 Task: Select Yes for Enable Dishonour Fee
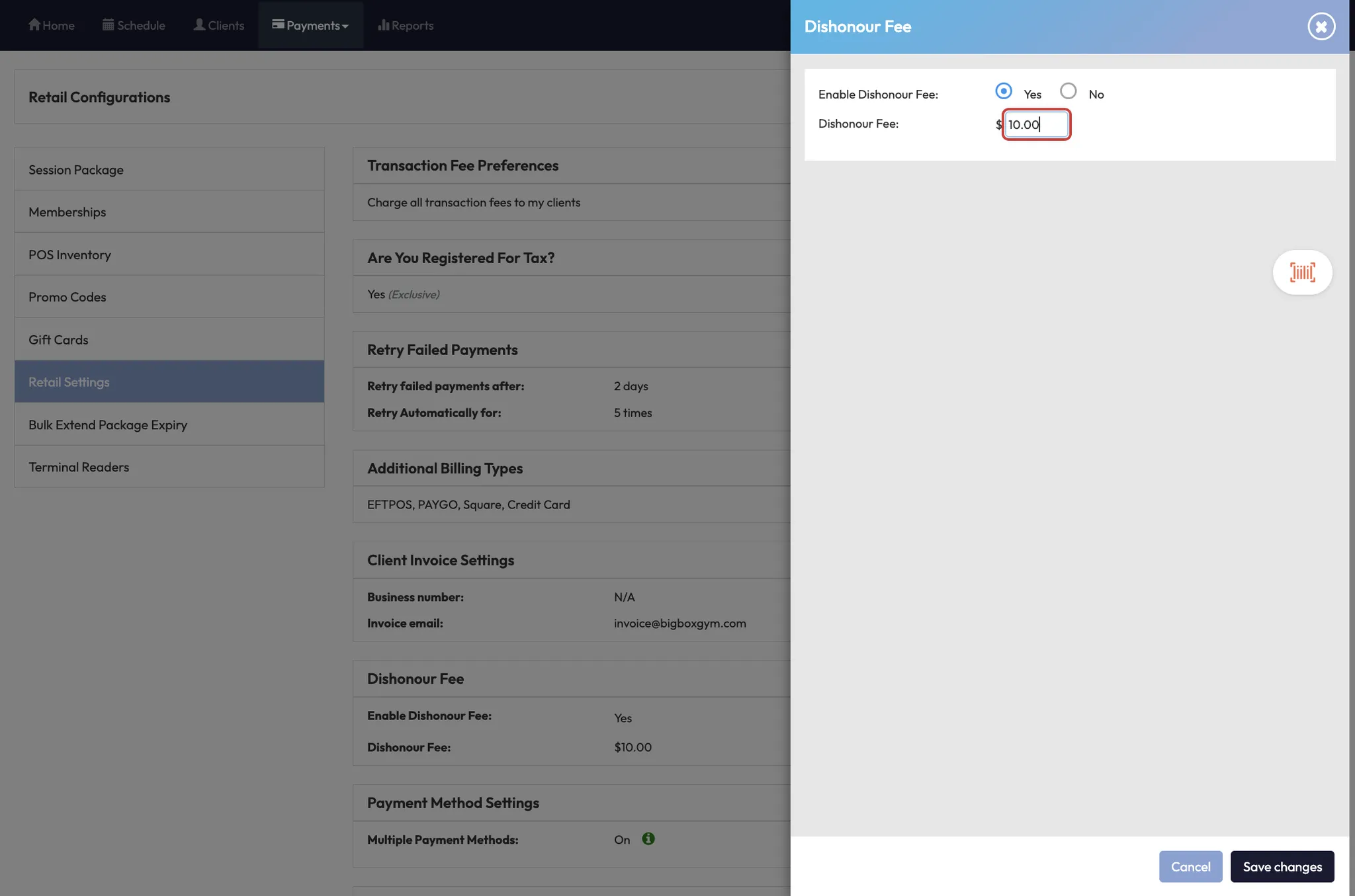click(x=1004, y=91)
